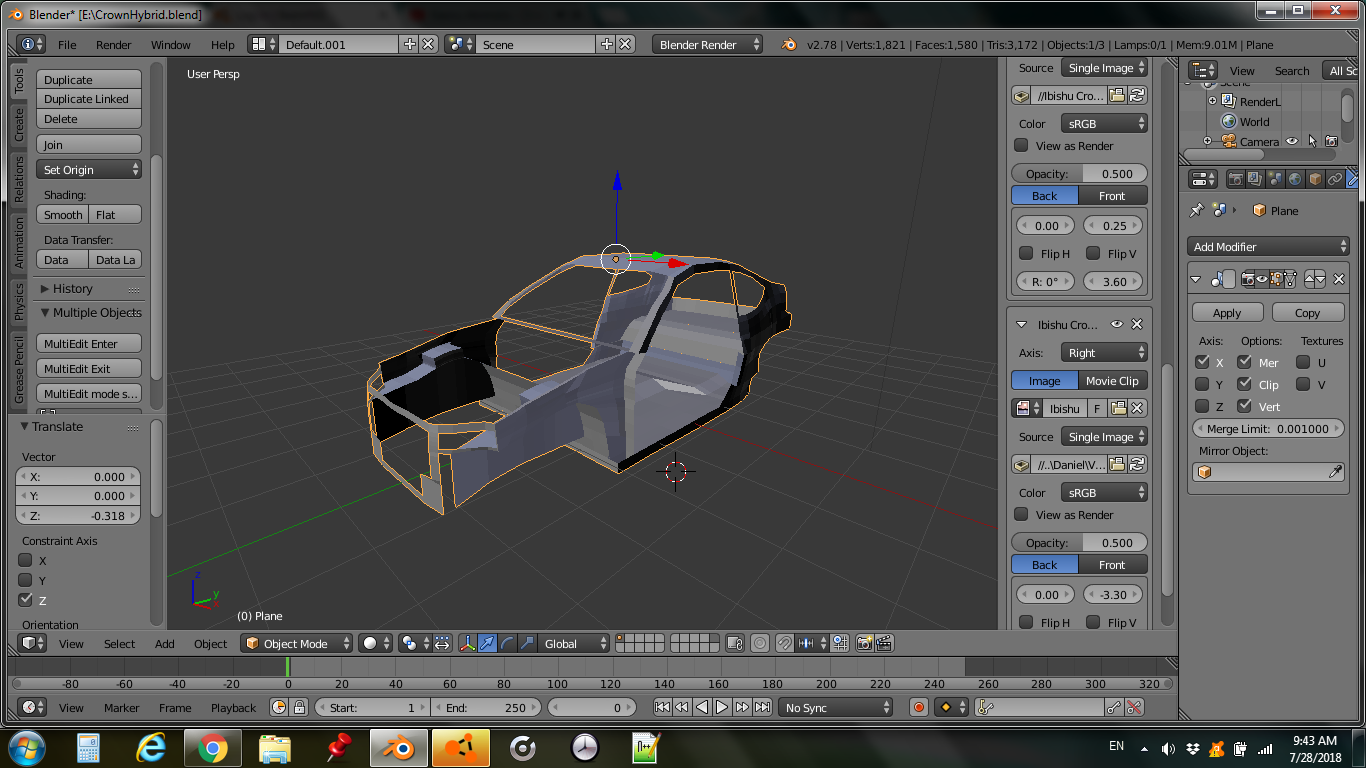Enable the Y axis mirror checkbox
The image size is (1366, 768).
click(x=1203, y=384)
